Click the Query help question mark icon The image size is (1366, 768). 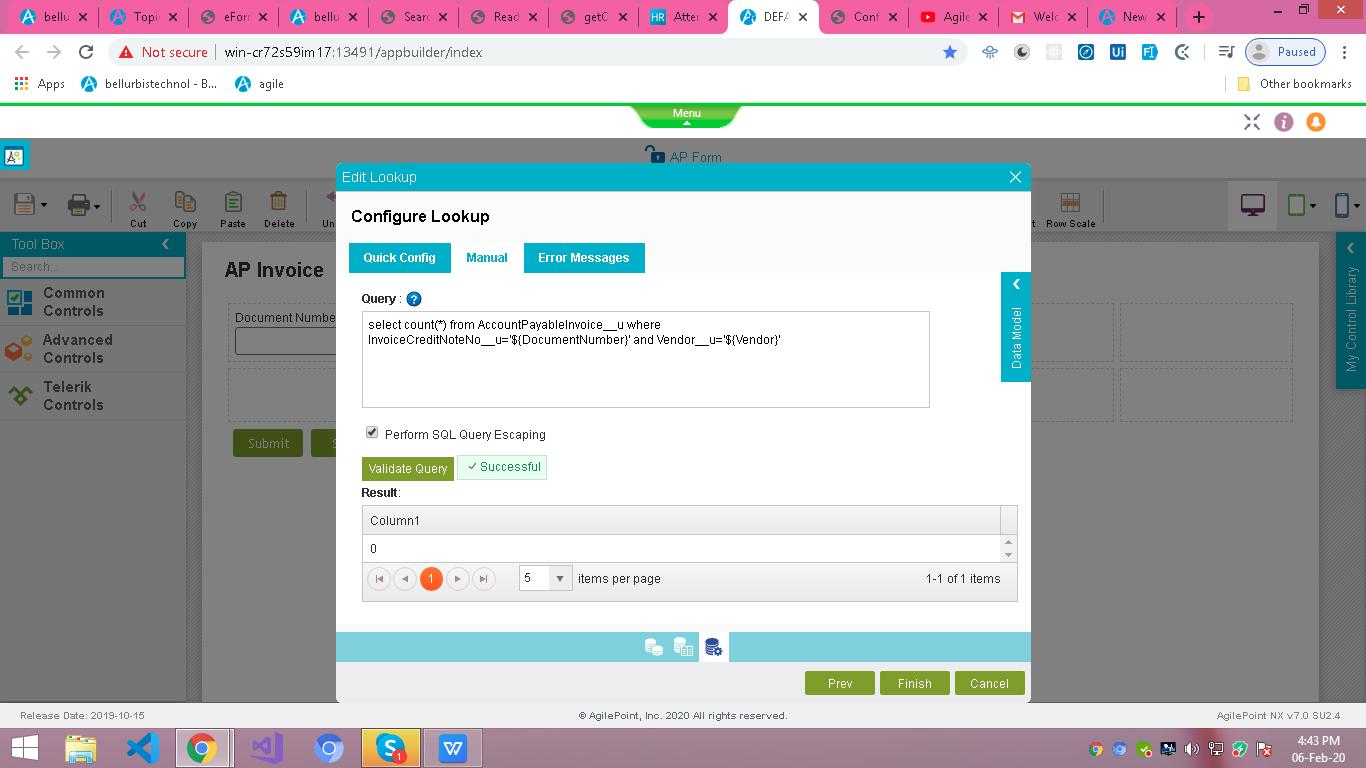[x=414, y=299]
